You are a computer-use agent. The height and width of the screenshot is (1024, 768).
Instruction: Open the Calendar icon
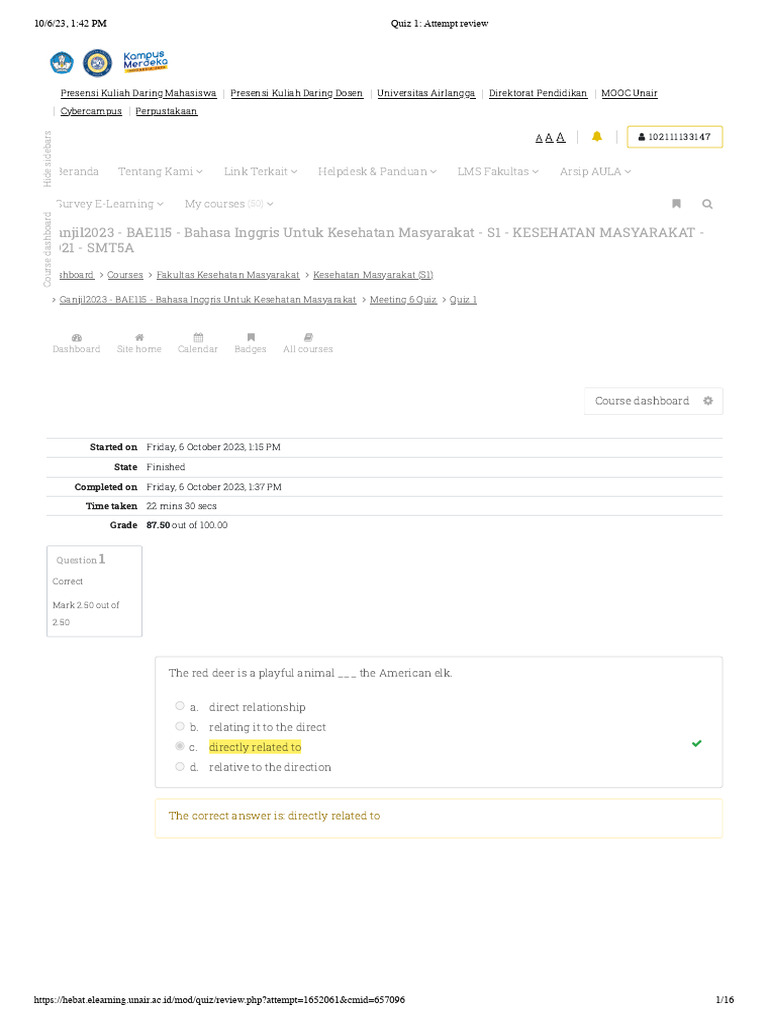[198, 338]
